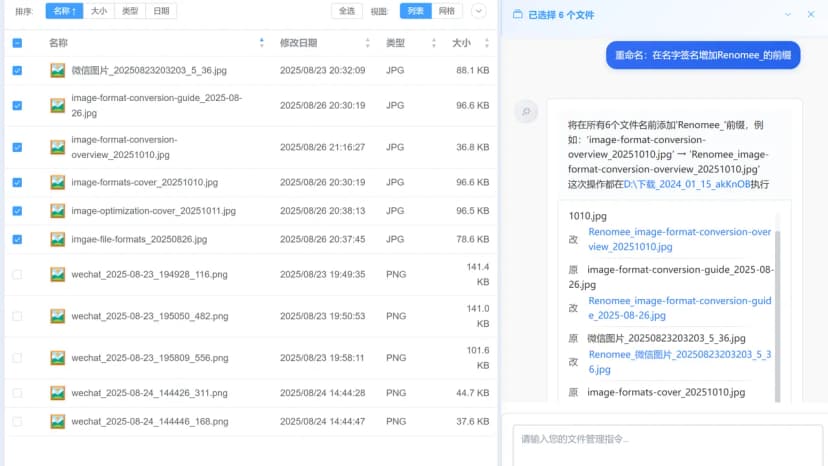Click image icon of imgae-file-formats_20250826.jpg
828x466 pixels.
58,239
